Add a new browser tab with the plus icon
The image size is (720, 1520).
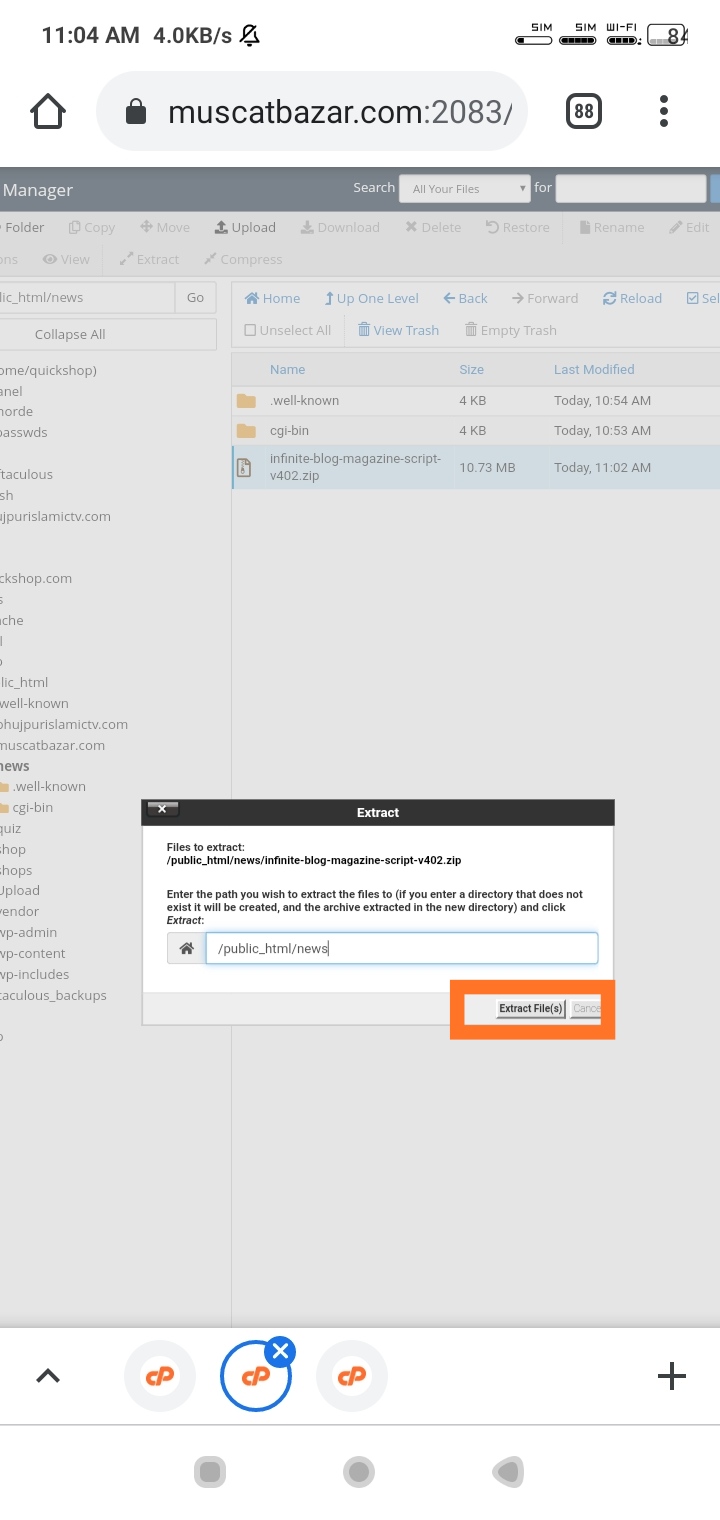(x=671, y=1376)
